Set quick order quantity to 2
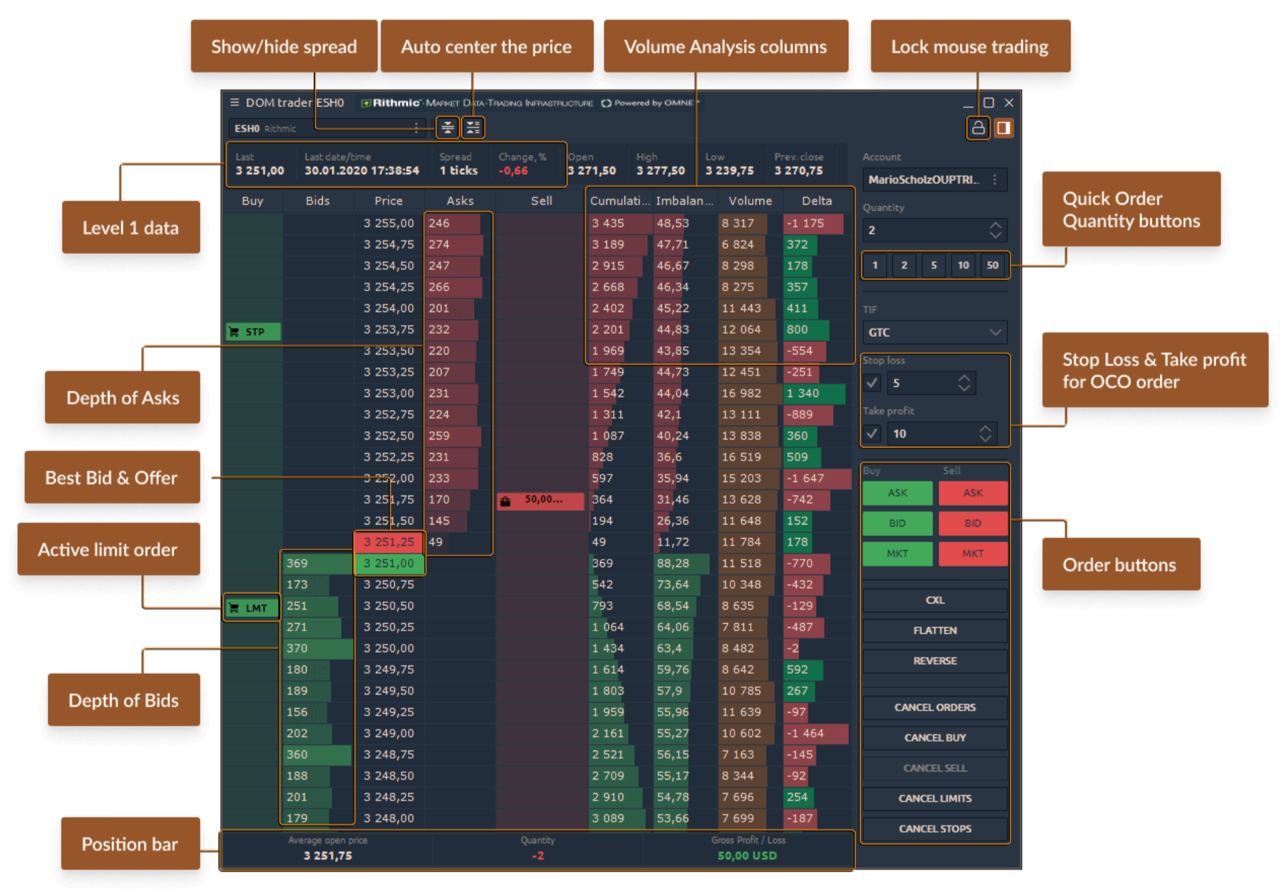Viewport: 1280px width, 890px height. coord(902,265)
